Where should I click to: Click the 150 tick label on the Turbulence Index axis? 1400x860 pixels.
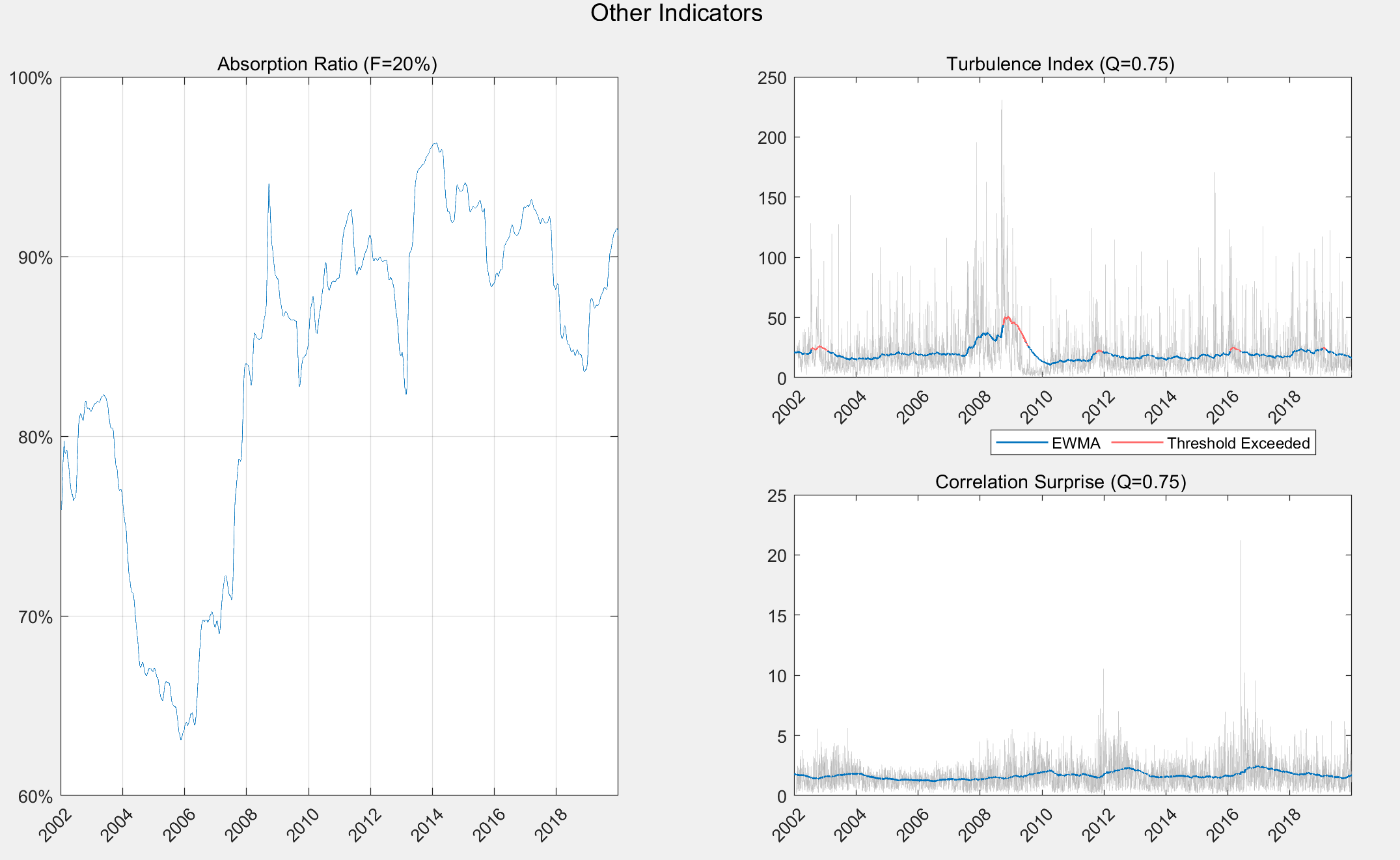[772, 198]
